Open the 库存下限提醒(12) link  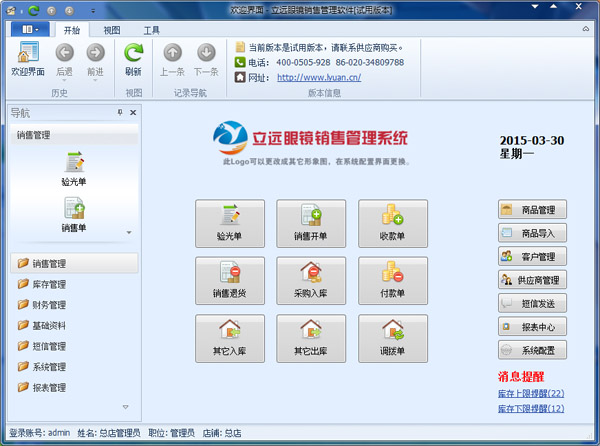pos(531,408)
